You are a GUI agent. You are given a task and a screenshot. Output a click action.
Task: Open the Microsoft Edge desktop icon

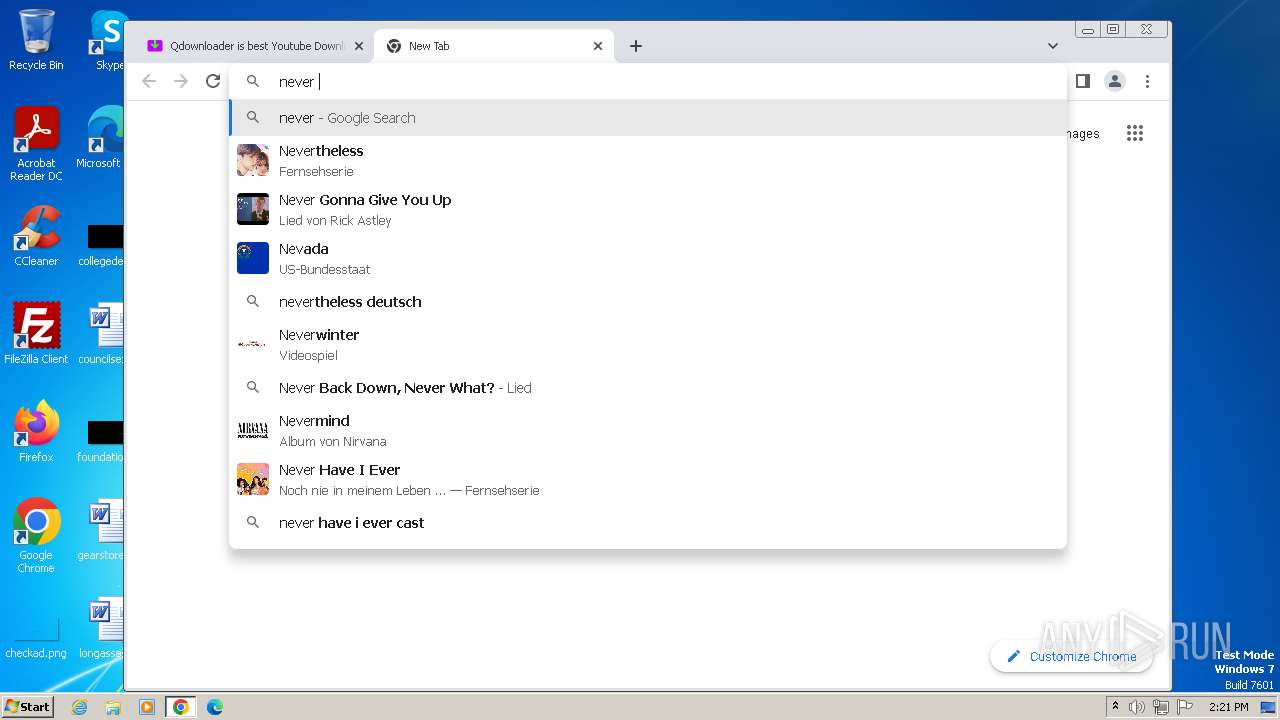100,138
